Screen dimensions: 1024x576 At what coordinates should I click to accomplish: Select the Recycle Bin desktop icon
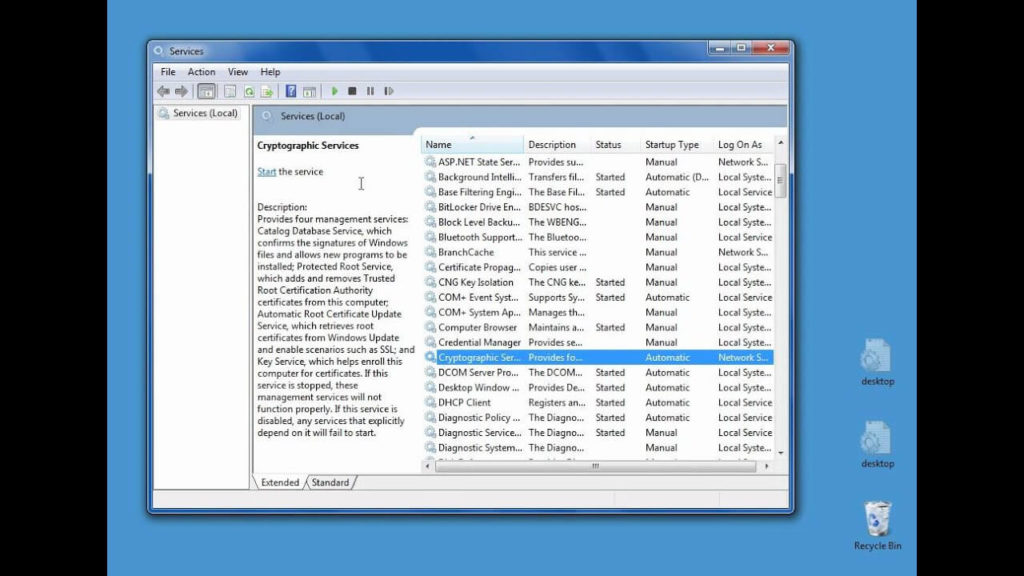pyautogui.click(x=878, y=526)
